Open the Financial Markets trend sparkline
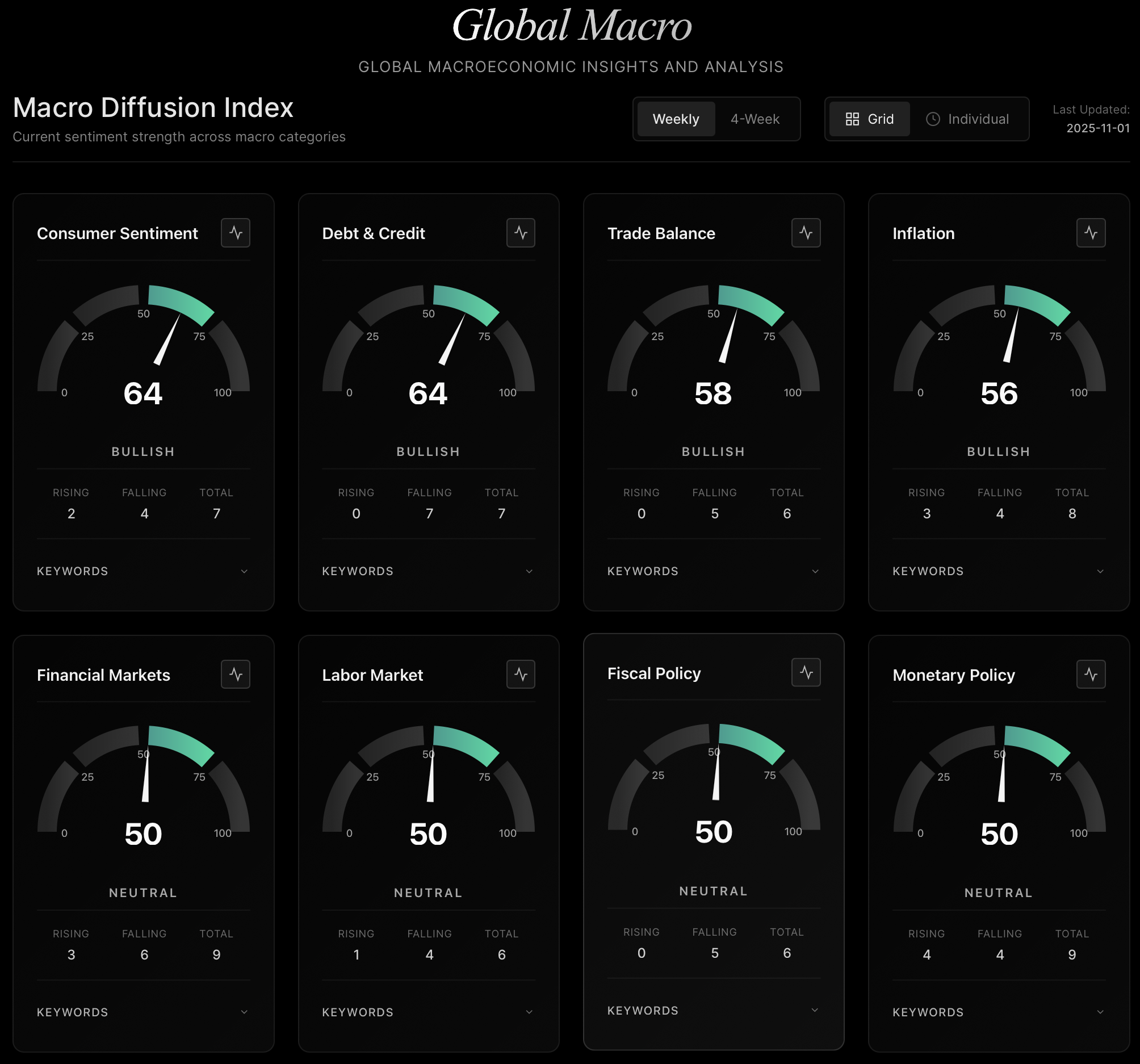Screen dimensions: 1140x1064 236,675
